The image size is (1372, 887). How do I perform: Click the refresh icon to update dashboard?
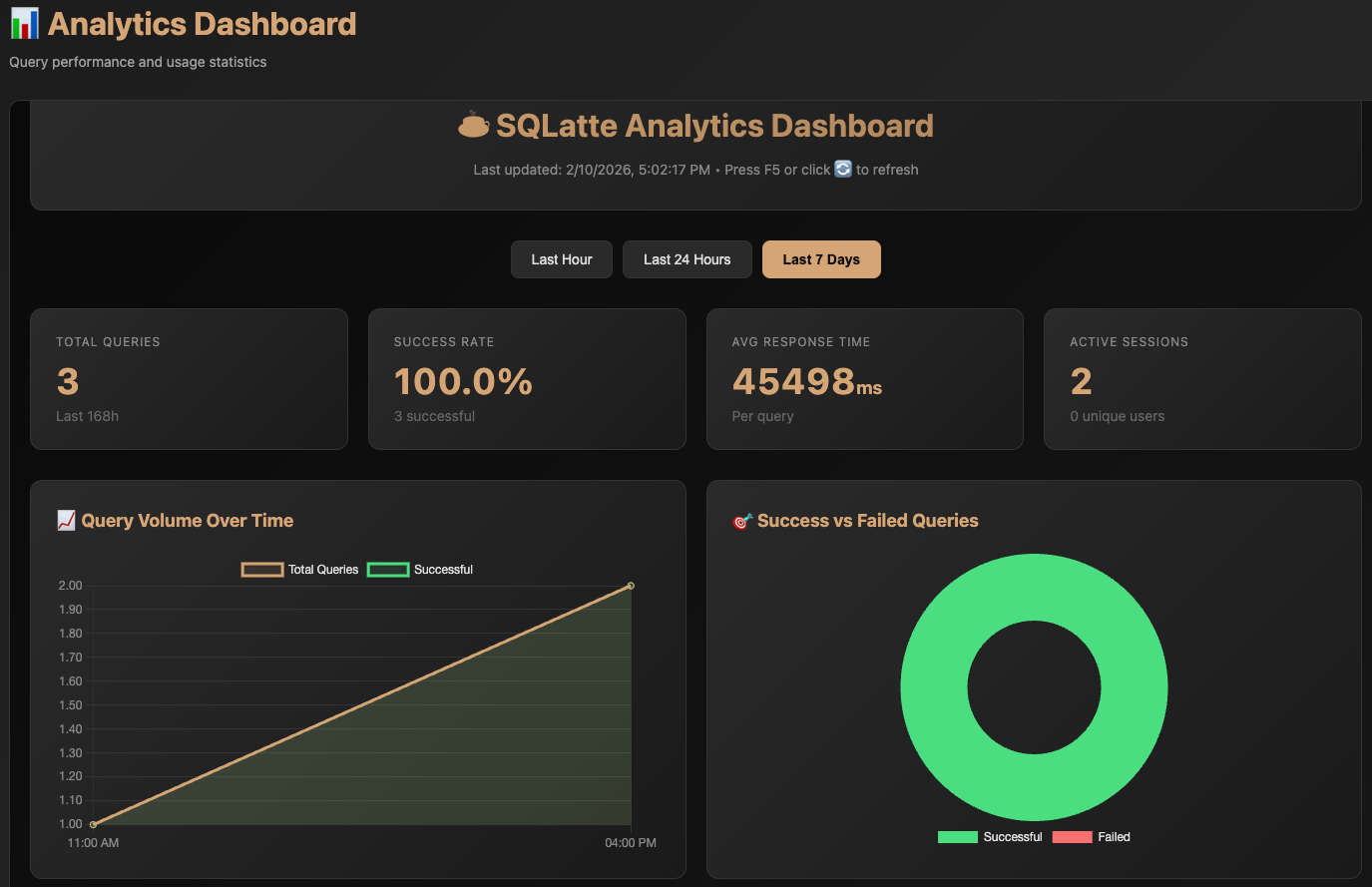pos(842,169)
